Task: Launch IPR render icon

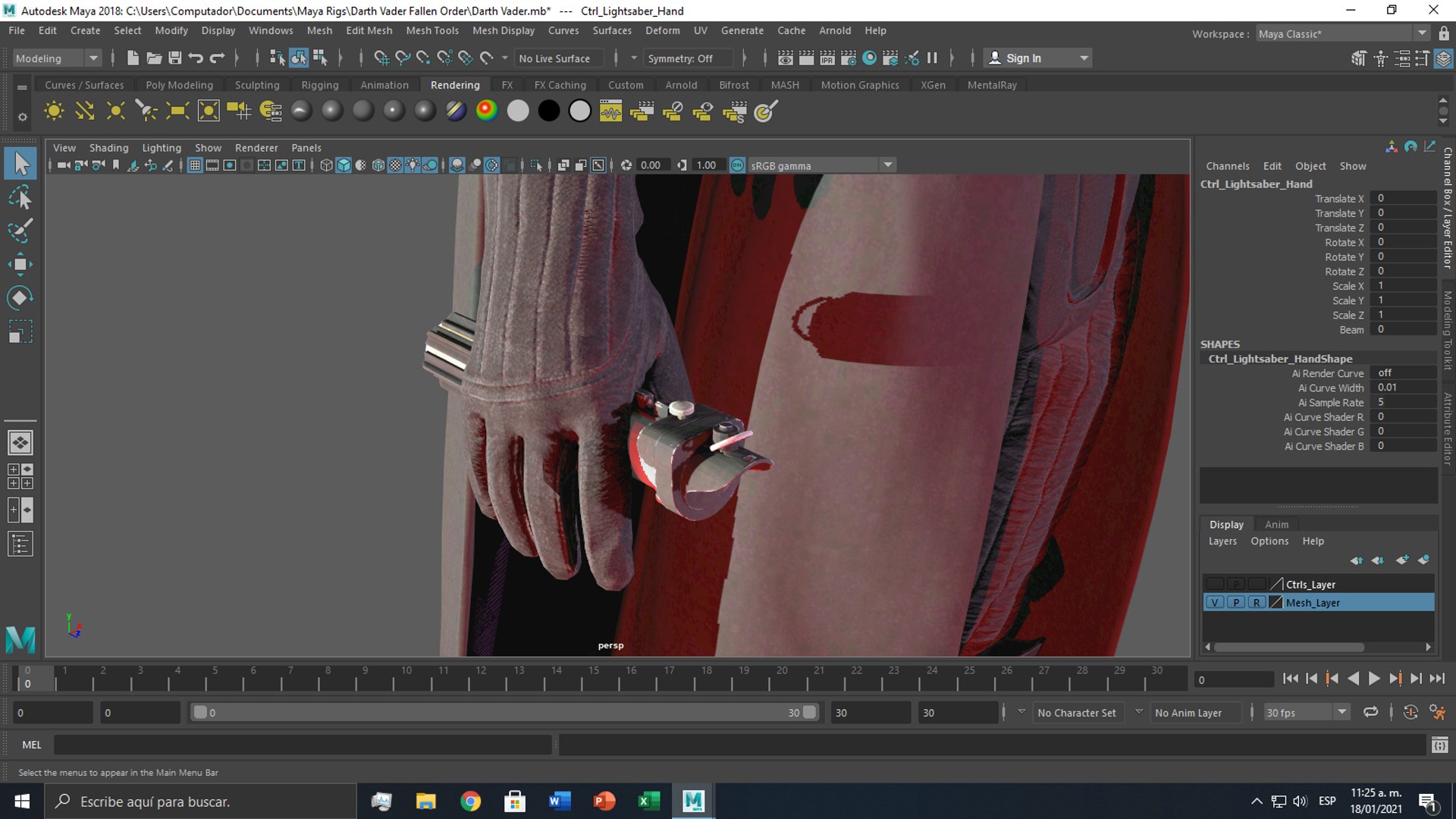Action: click(827, 58)
